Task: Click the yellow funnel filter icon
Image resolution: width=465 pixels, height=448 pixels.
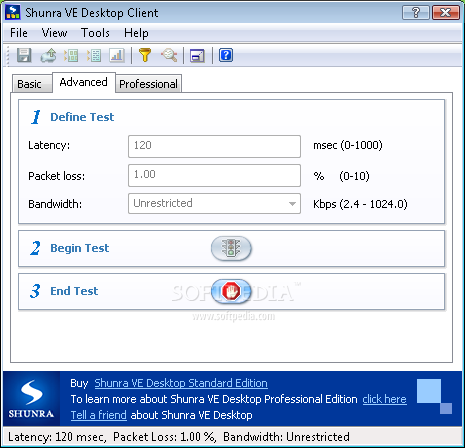Action: 145,55
